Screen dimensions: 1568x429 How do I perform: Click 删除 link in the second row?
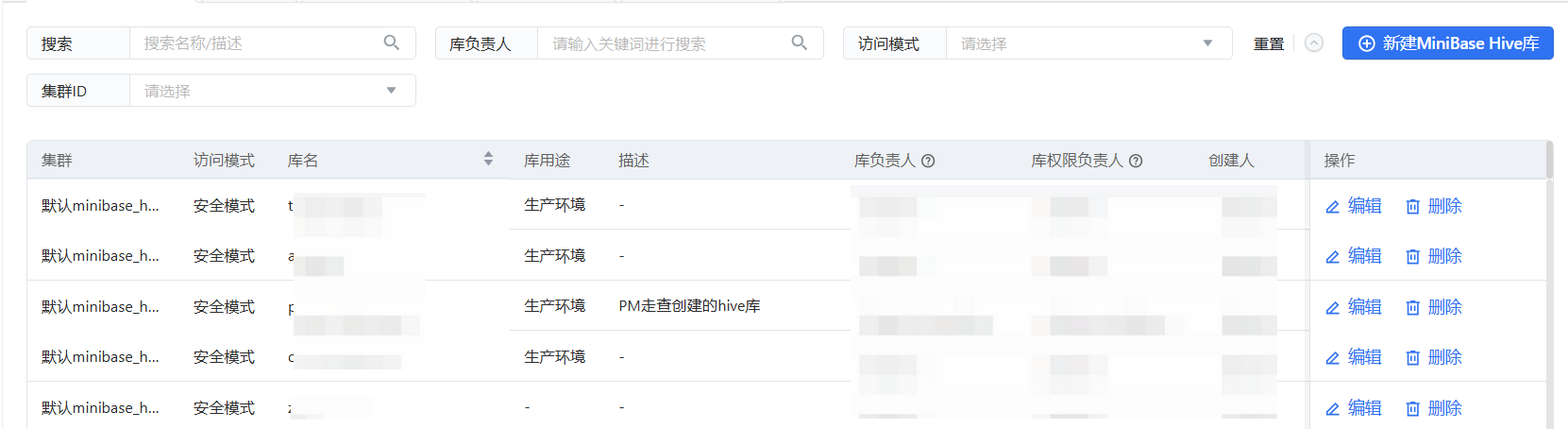[x=1444, y=256]
